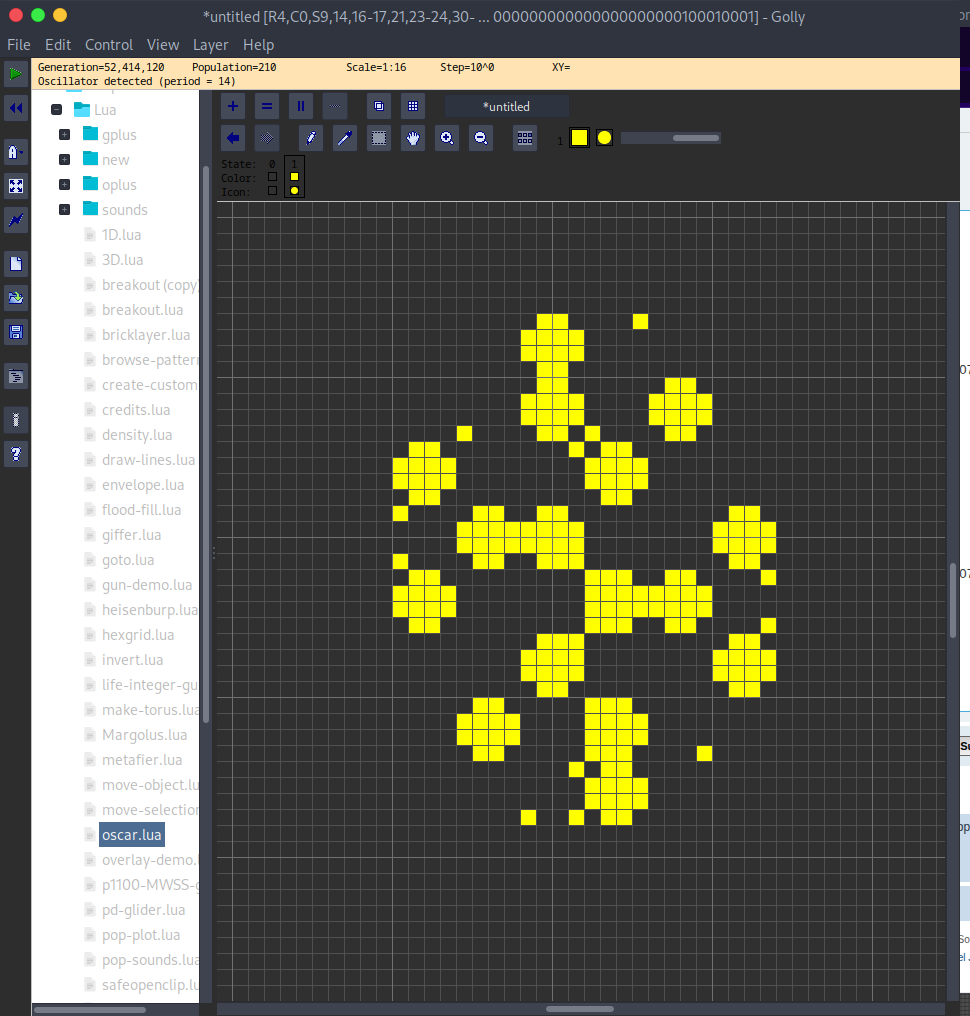Start generating with the green play button
The height and width of the screenshot is (1016, 970).
(16, 74)
